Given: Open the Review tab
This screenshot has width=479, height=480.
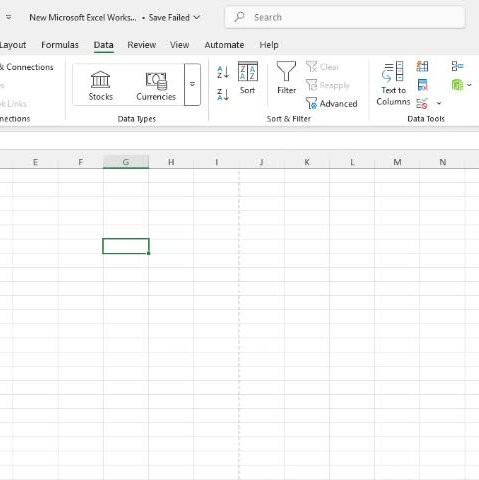Looking at the screenshot, I should click(x=142, y=45).
